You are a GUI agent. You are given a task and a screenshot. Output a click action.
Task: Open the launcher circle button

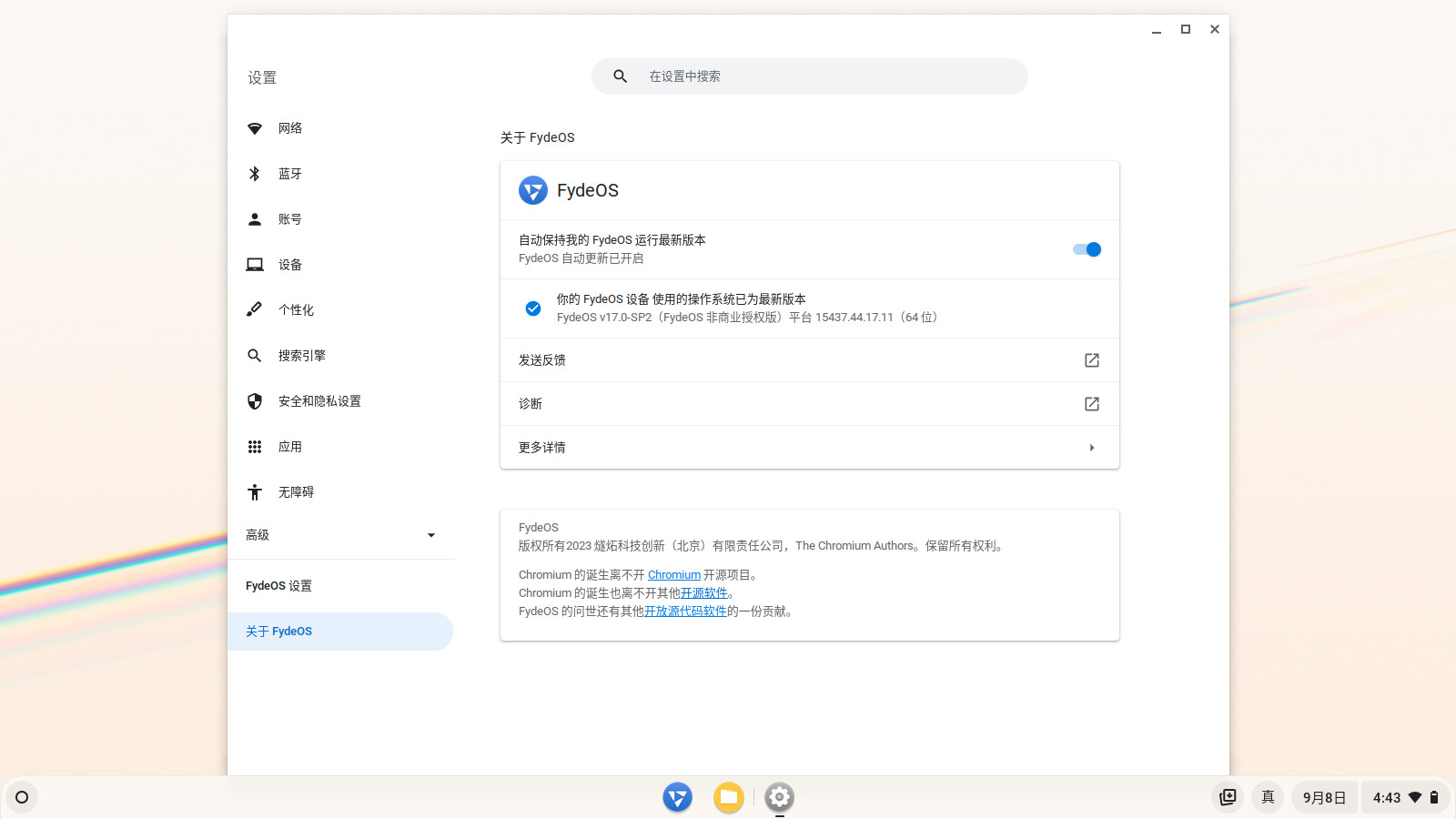[x=22, y=797]
